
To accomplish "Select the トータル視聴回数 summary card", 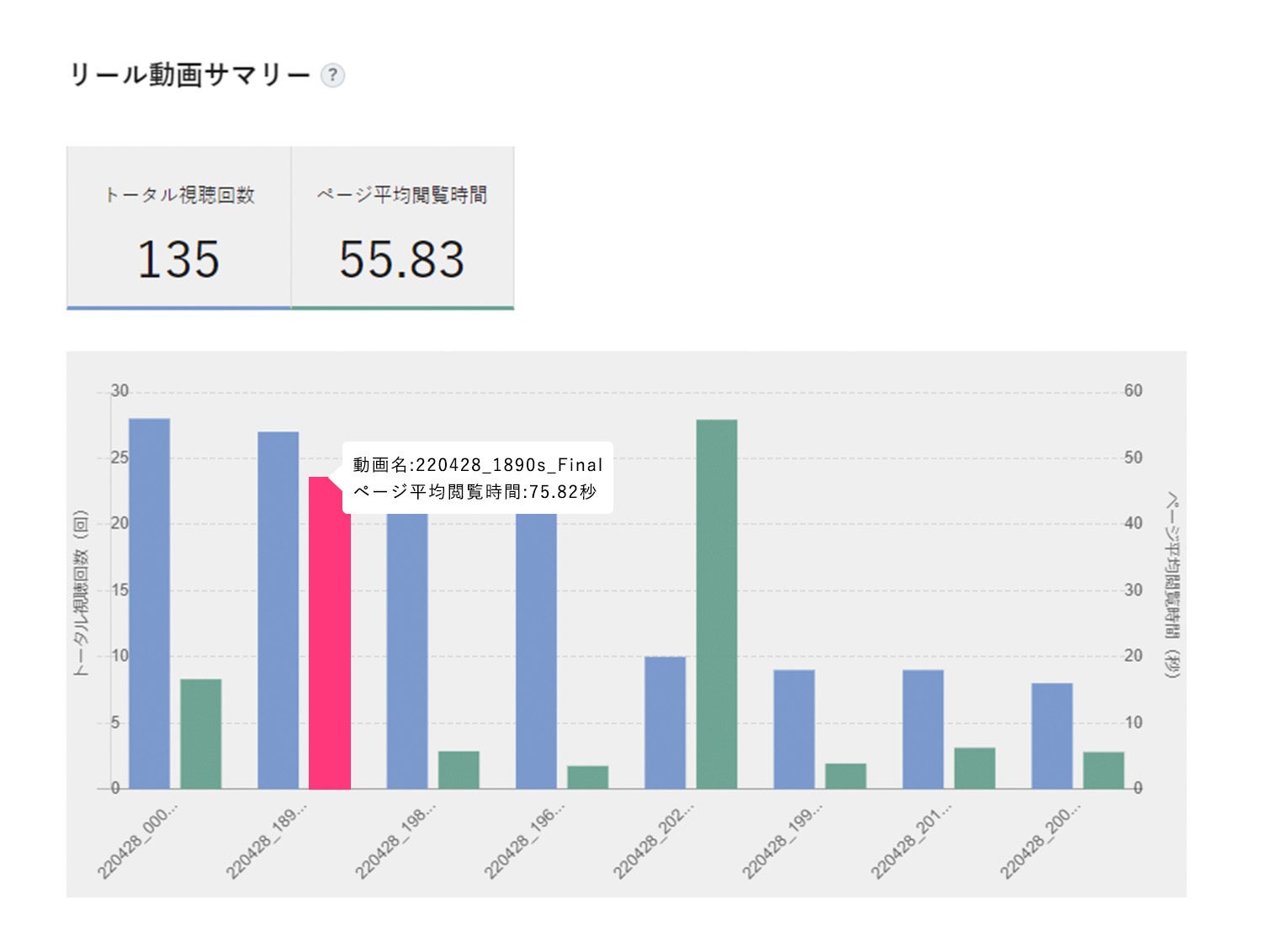I will click(x=179, y=227).
